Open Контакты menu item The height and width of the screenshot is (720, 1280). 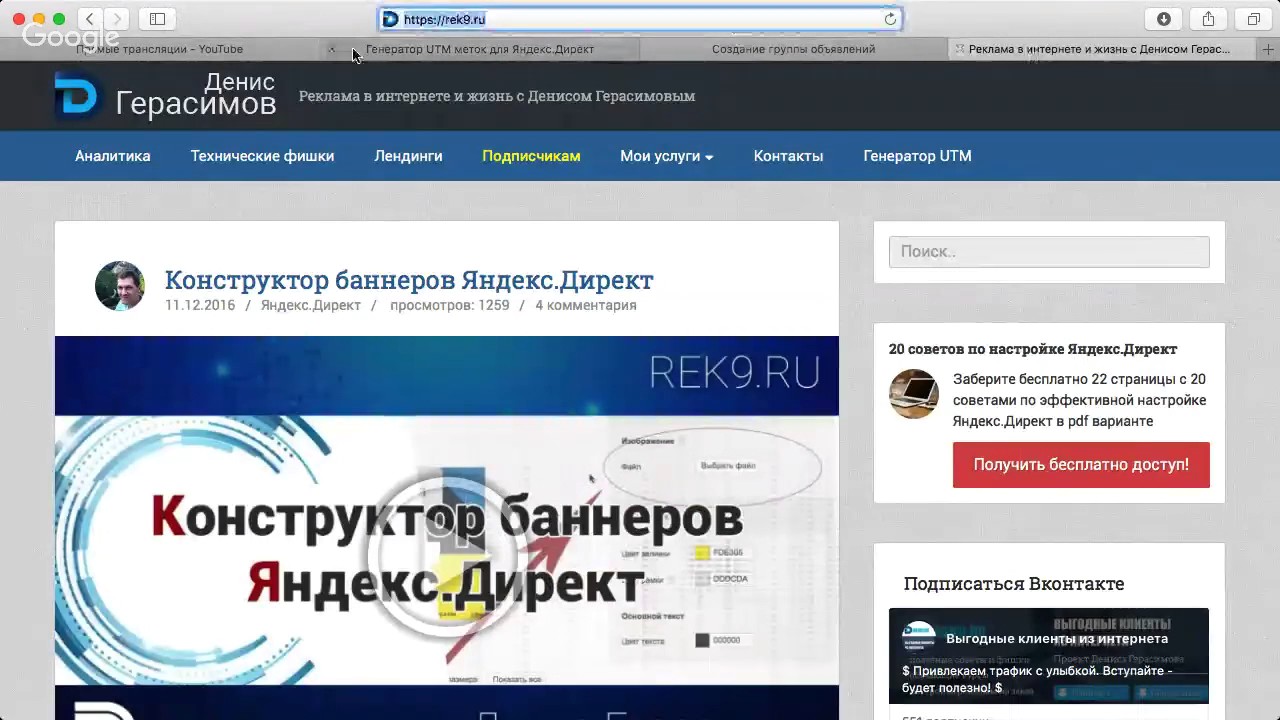[788, 156]
